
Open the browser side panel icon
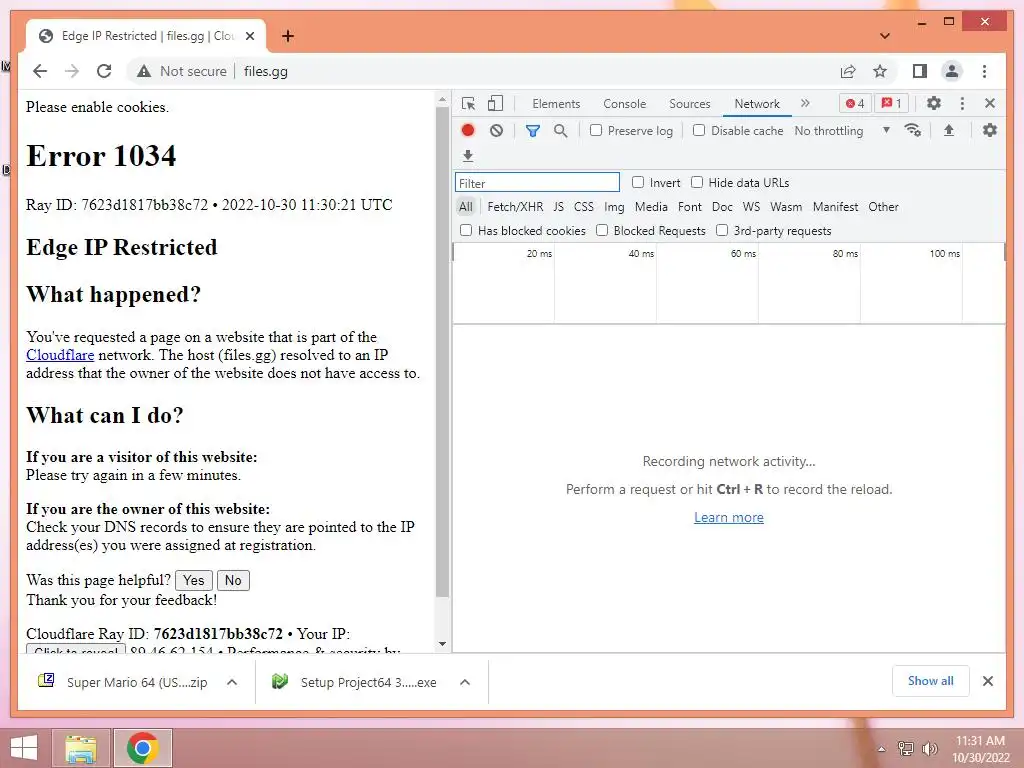pyautogui.click(x=920, y=71)
